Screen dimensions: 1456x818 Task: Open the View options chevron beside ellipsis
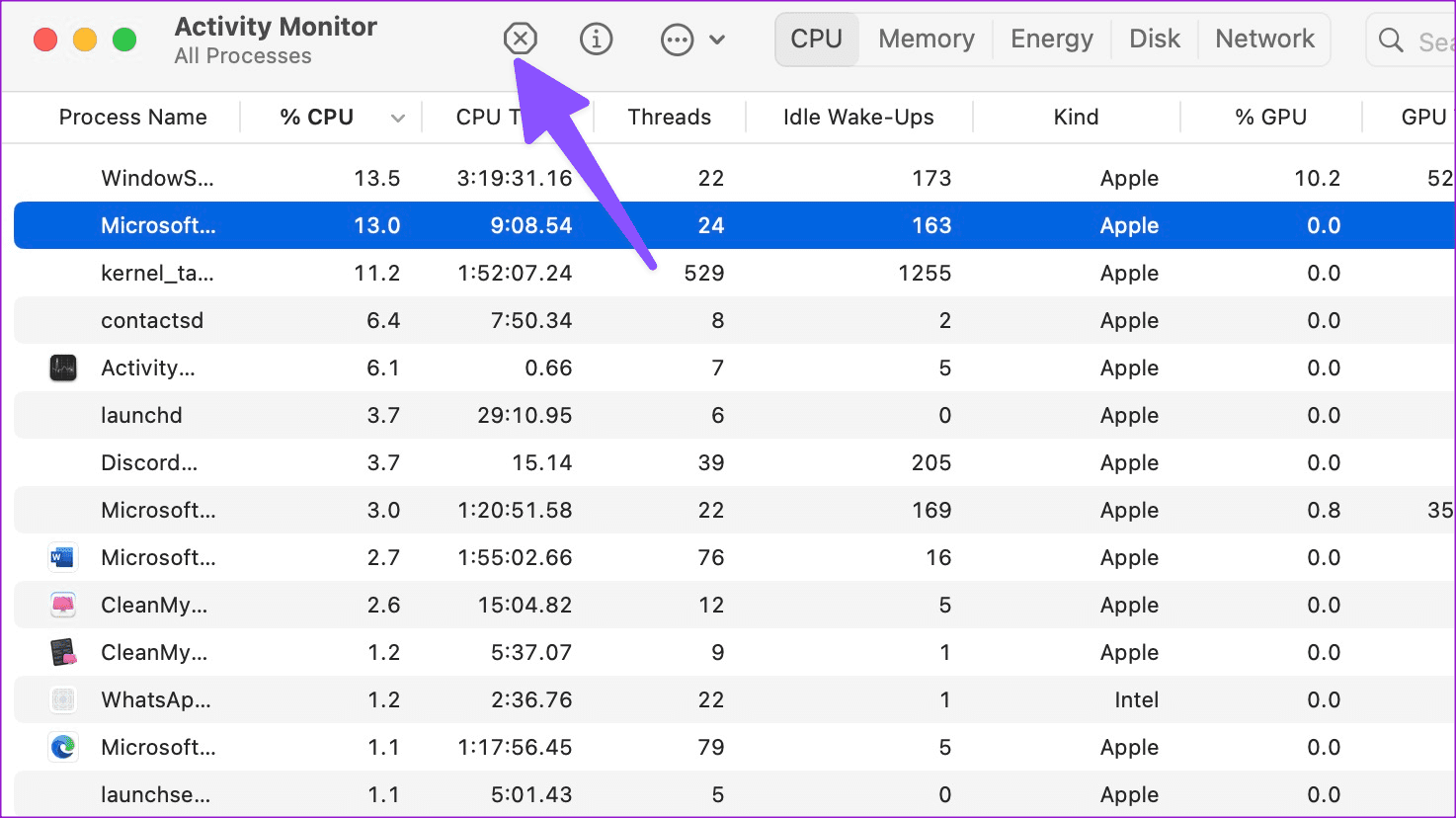tap(718, 40)
